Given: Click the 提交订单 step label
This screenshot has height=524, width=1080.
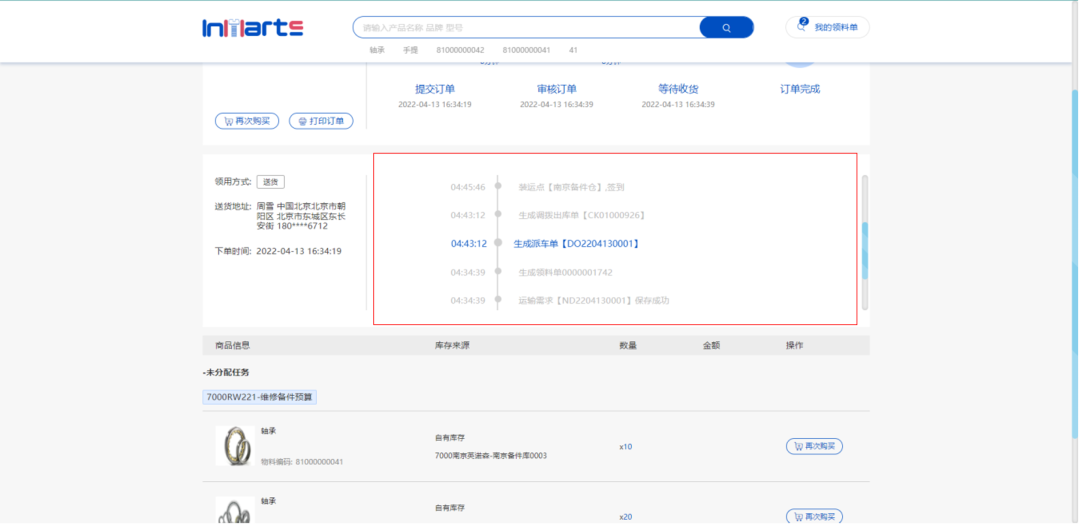Looking at the screenshot, I should (435, 89).
